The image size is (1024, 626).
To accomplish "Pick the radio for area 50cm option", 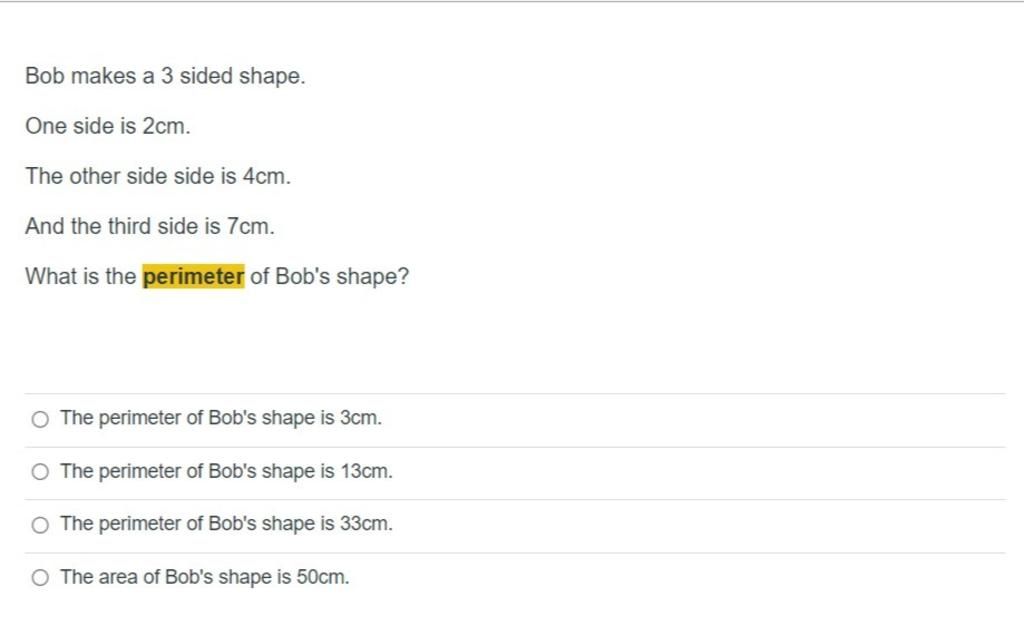I will [x=40, y=578].
